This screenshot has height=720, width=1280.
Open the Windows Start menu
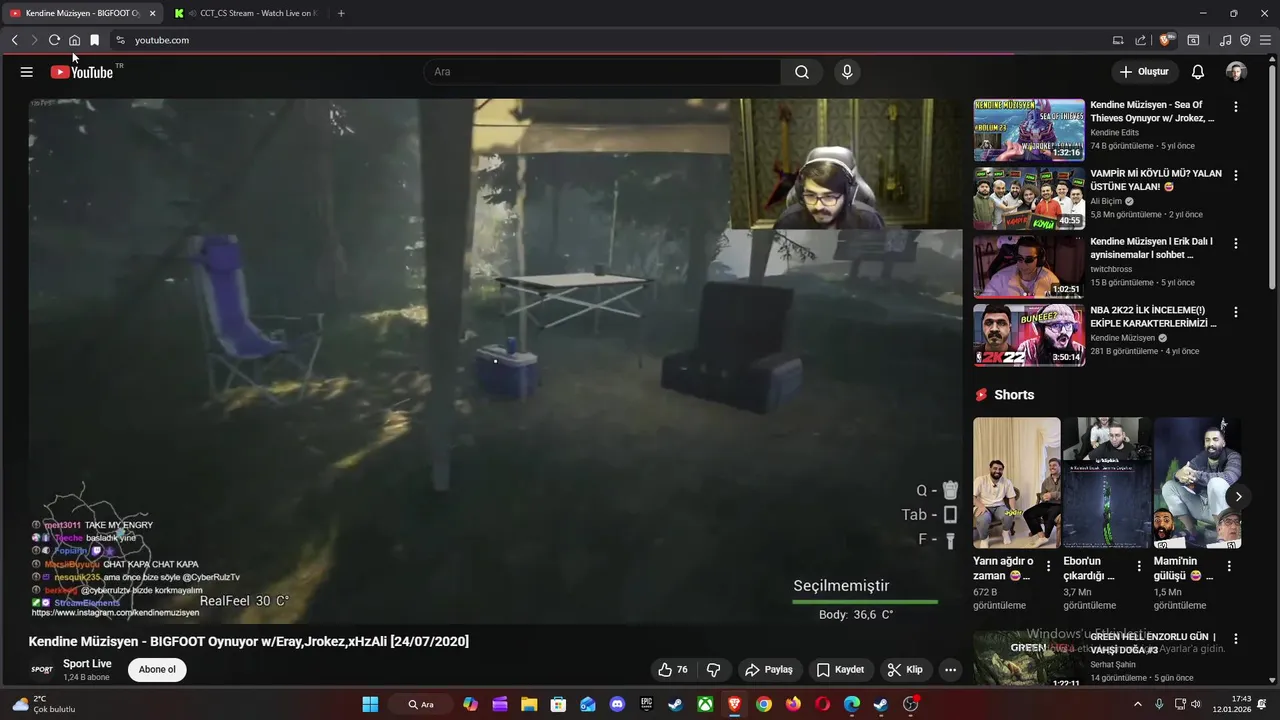click(370, 704)
